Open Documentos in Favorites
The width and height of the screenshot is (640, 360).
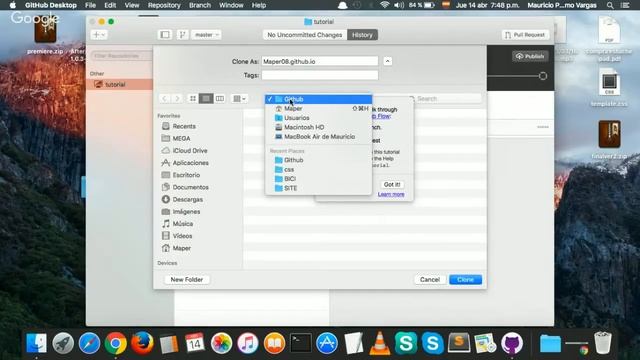click(190, 187)
